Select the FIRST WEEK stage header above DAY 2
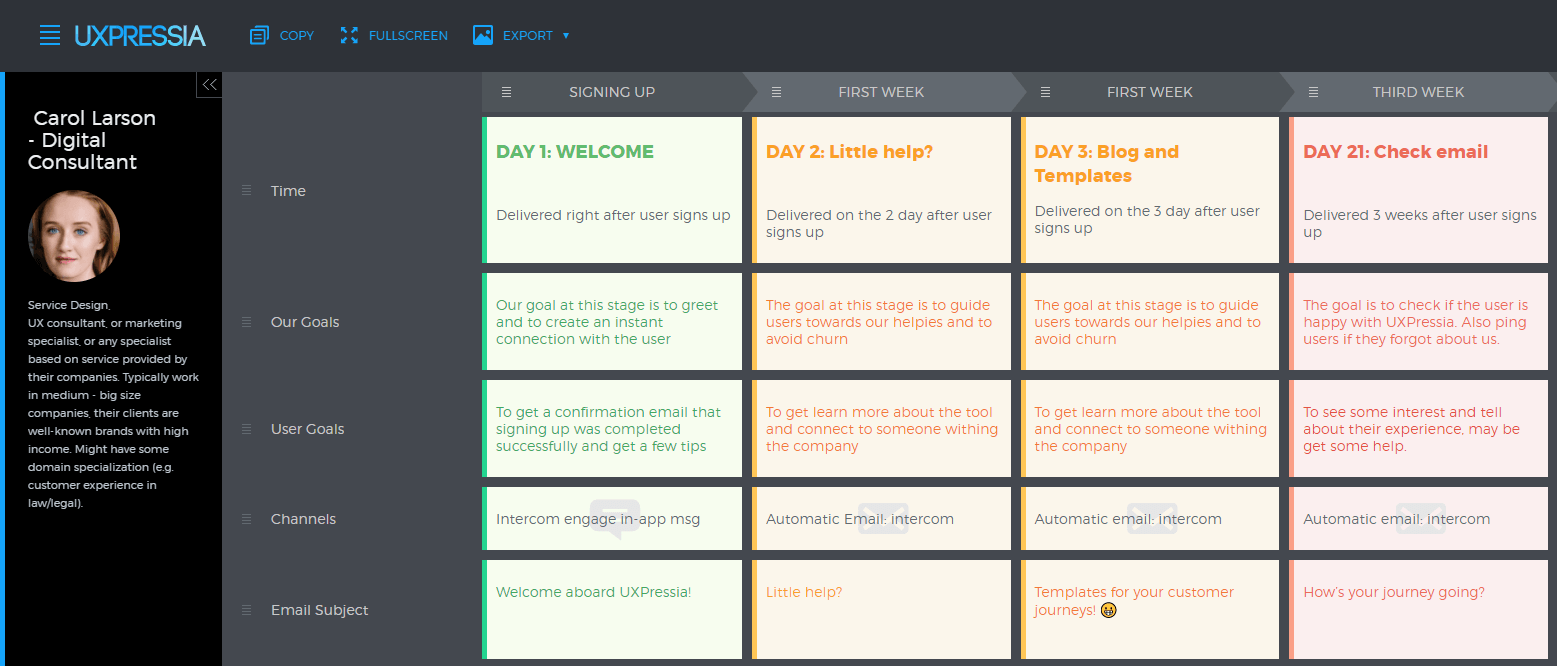The image size is (1557, 666). click(x=881, y=92)
